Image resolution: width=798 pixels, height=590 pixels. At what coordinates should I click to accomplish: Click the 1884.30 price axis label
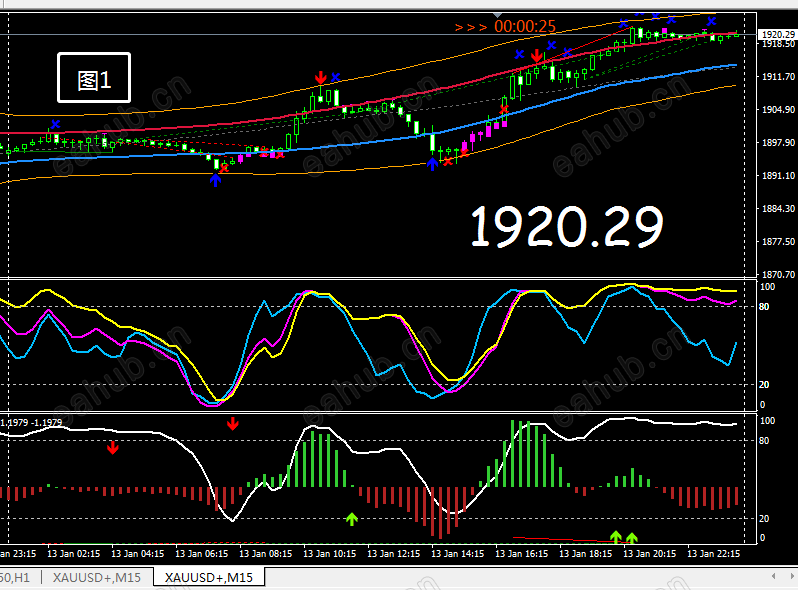[x=778, y=209]
